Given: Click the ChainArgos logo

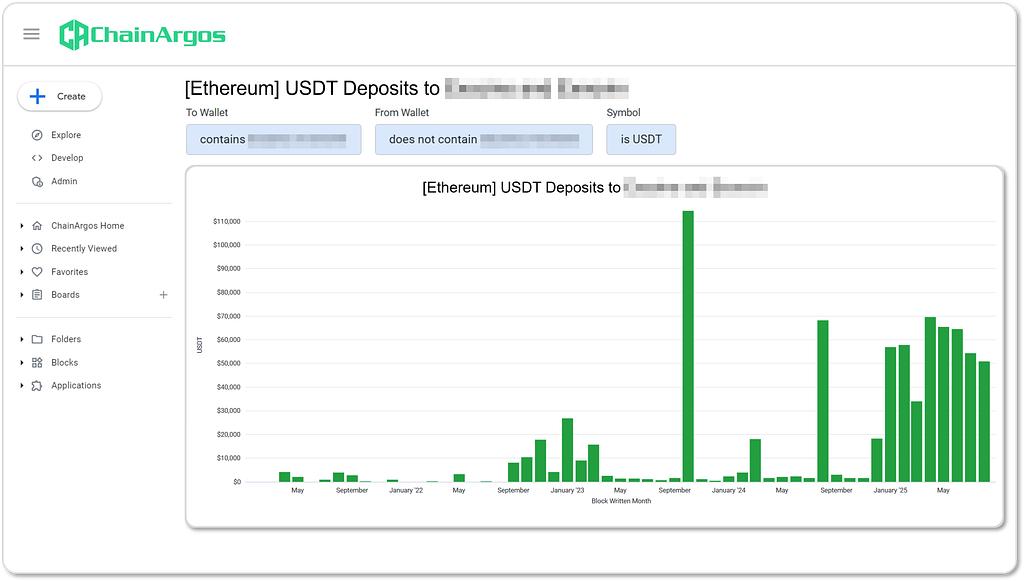Looking at the screenshot, I should pyautogui.click(x=142, y=35).
